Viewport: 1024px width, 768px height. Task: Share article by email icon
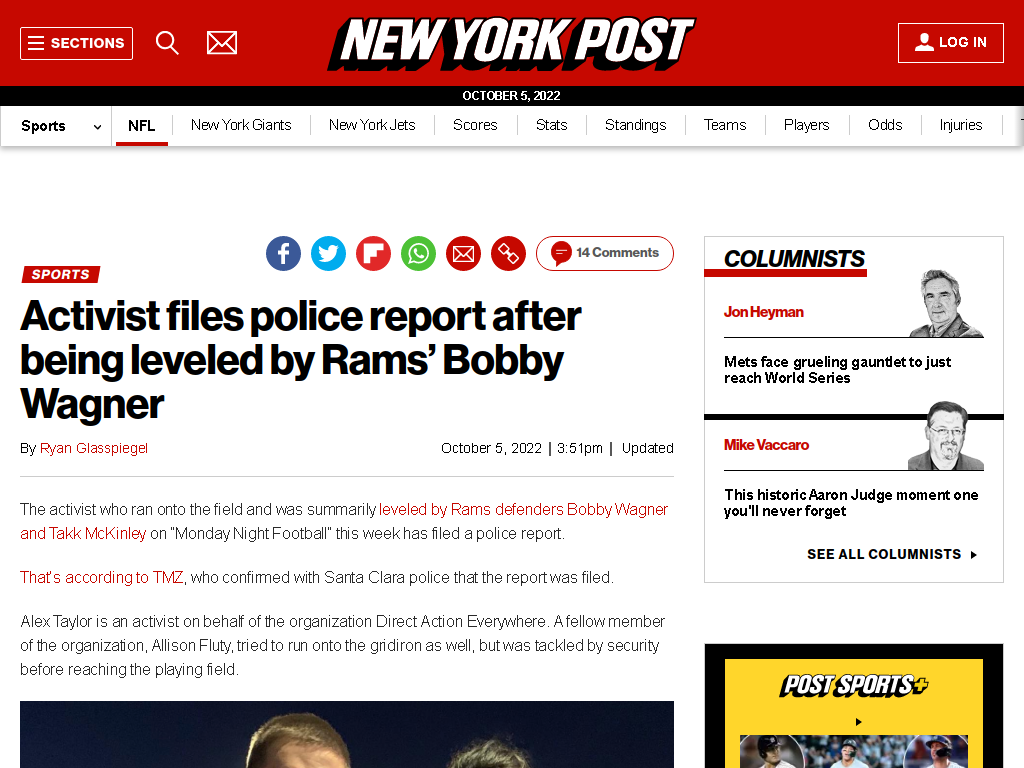click(x=464, y=253)
